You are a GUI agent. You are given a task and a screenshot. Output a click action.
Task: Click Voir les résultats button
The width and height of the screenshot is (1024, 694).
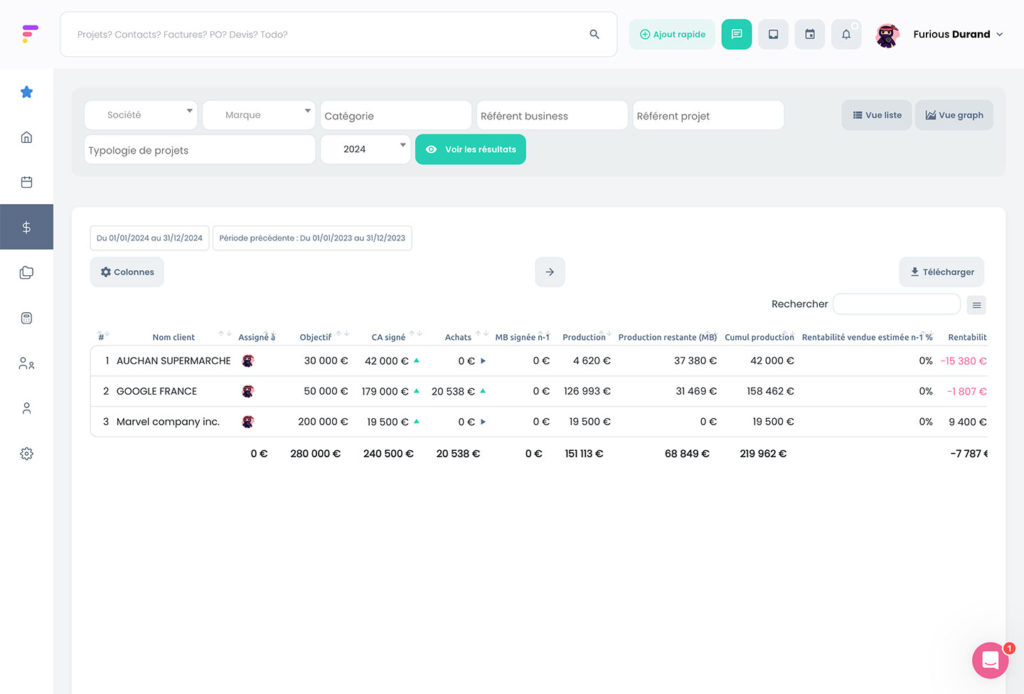[470, 150]
